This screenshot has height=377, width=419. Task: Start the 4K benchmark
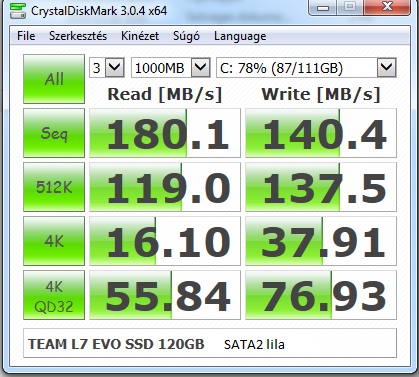(54, 241)
